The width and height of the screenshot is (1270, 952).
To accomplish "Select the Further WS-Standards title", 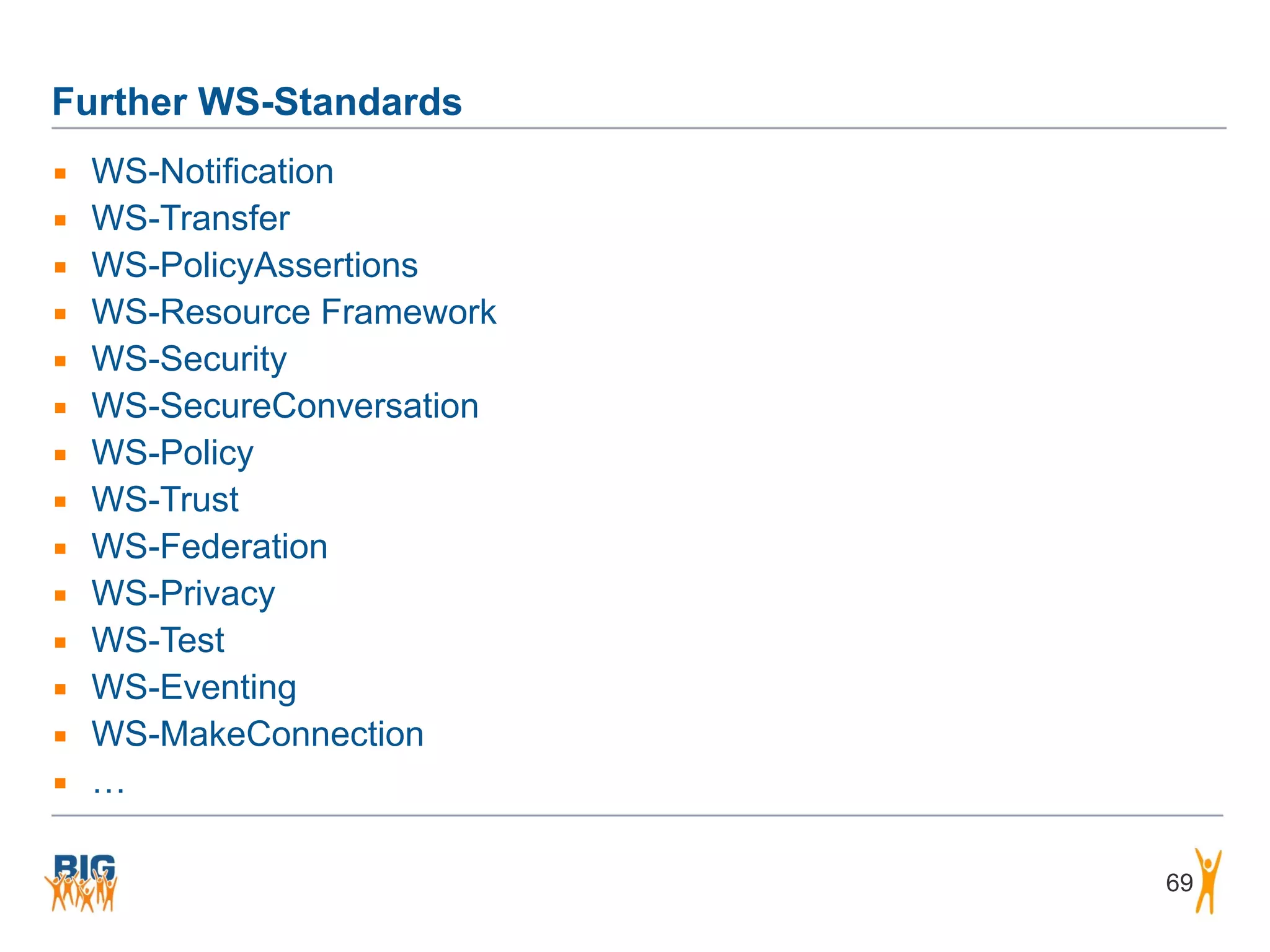I will pos(257,102).
